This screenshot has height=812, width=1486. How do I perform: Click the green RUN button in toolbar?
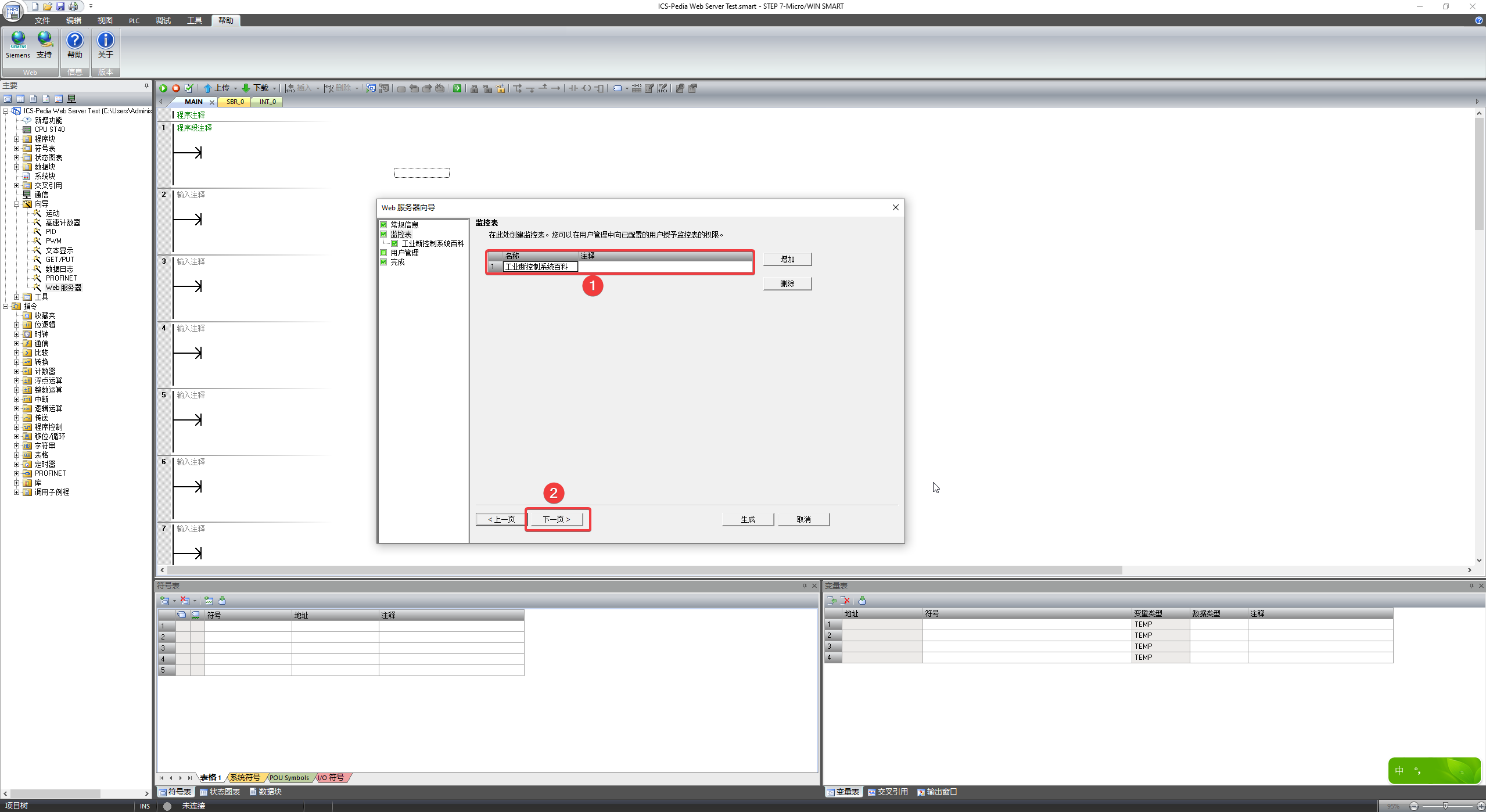(x=163, y=88)
